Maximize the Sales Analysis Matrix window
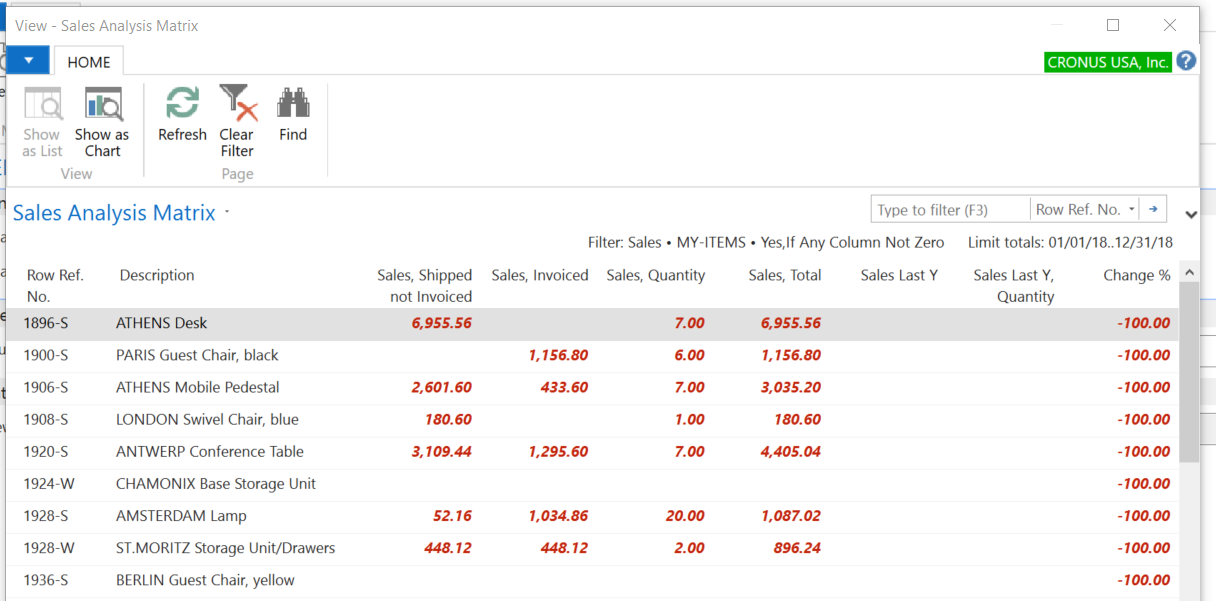This screenshot has height=601, width=1216. coord(1113,25)
